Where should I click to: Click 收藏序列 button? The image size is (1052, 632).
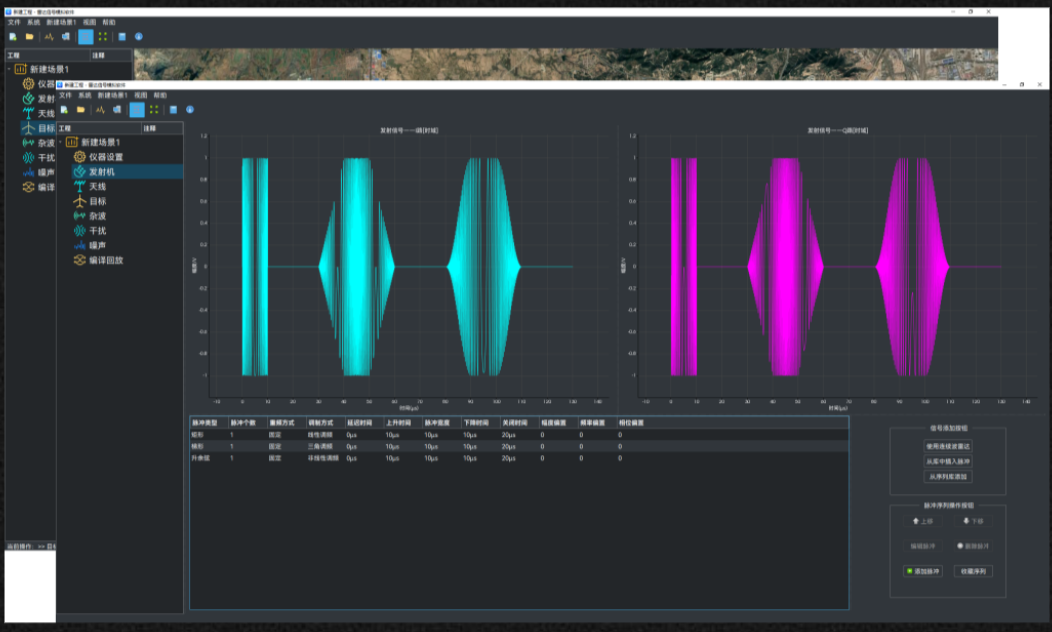pos(973,572)
